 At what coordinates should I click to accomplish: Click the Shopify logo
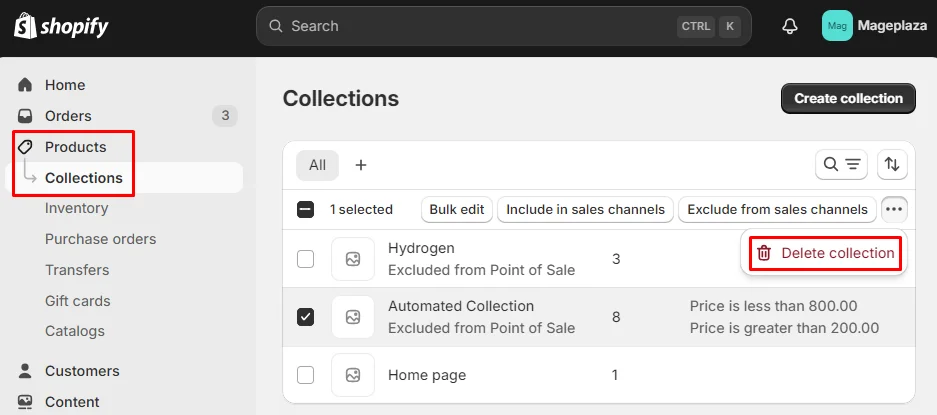point(62,26)
